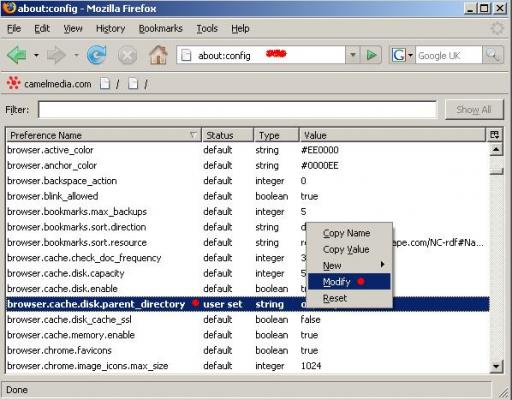Select browser.cache.disk.capacity row
The height and width of the screenshot is (400, 512).
pos(247,273)
